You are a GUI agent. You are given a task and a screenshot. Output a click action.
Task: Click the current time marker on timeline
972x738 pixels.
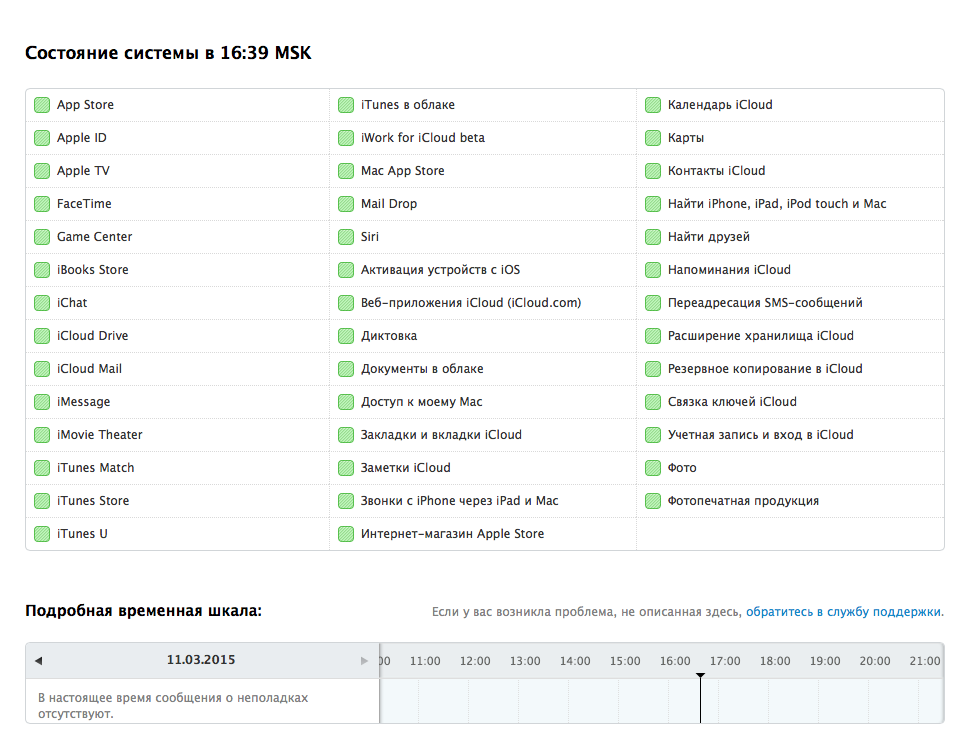tap(700, 698)
